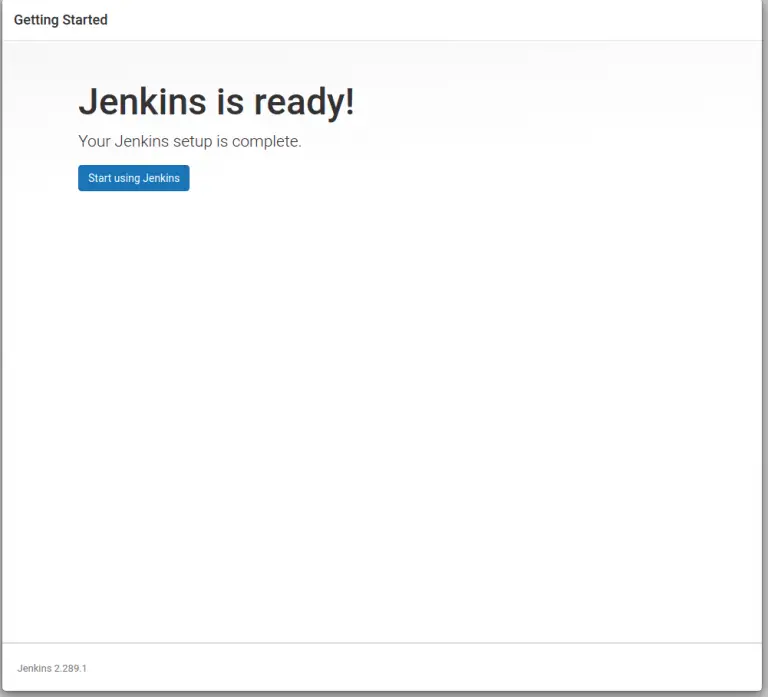
Task: Click the word 'Jenkins' in the footer
Action: [x=35, y=668]
